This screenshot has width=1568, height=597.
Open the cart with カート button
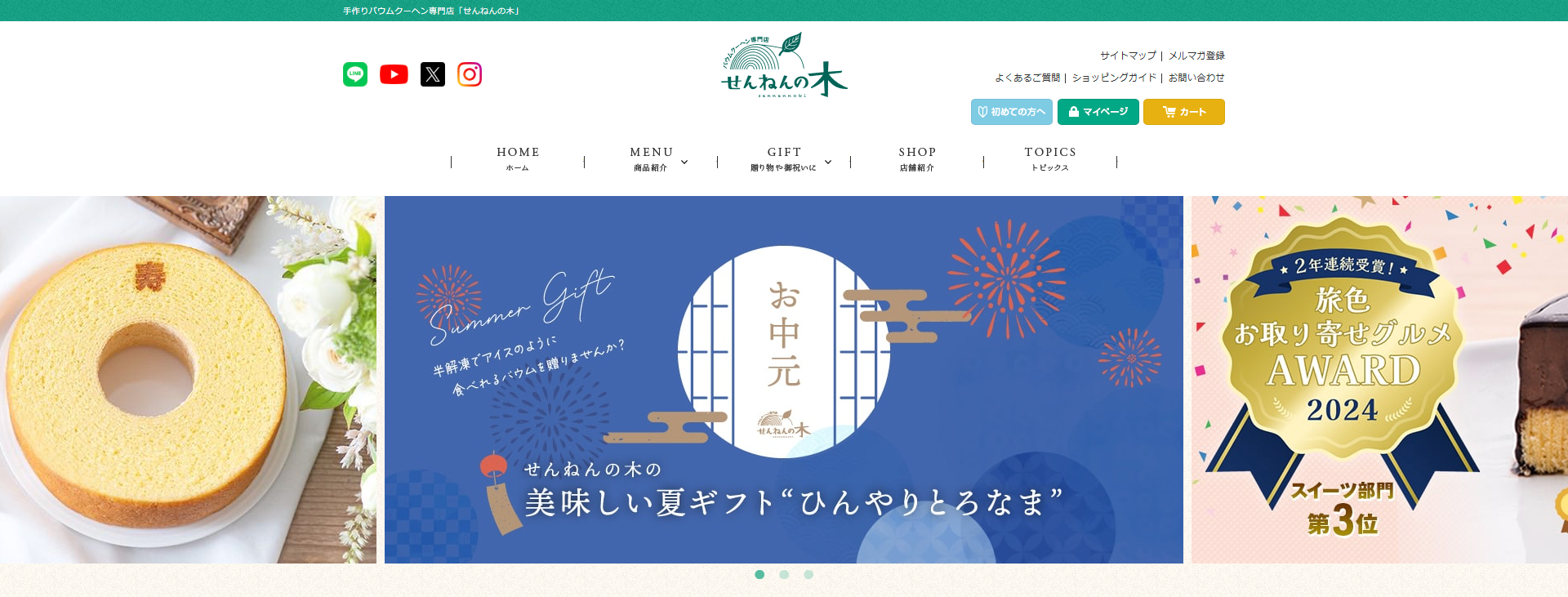[1184, 112]
